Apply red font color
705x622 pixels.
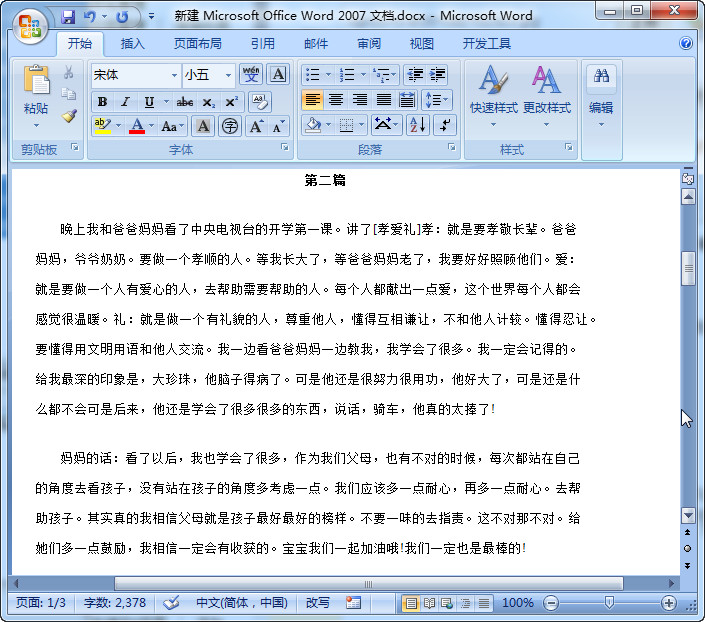[x=137, y=126]
